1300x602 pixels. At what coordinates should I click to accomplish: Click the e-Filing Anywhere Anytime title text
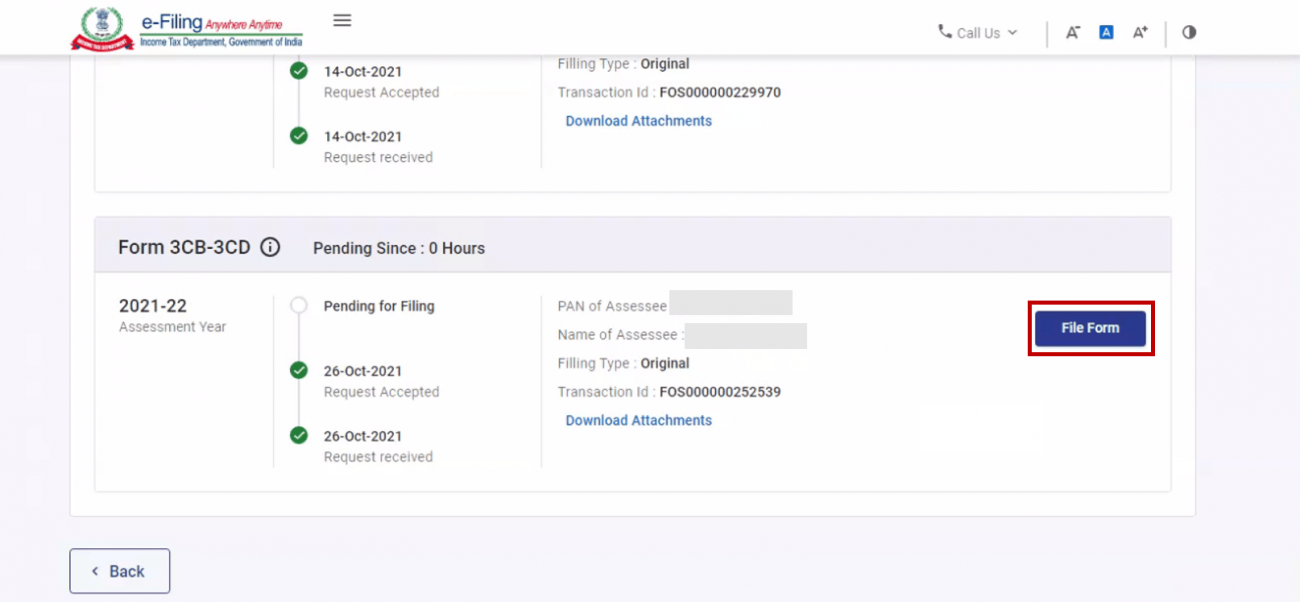211,23
